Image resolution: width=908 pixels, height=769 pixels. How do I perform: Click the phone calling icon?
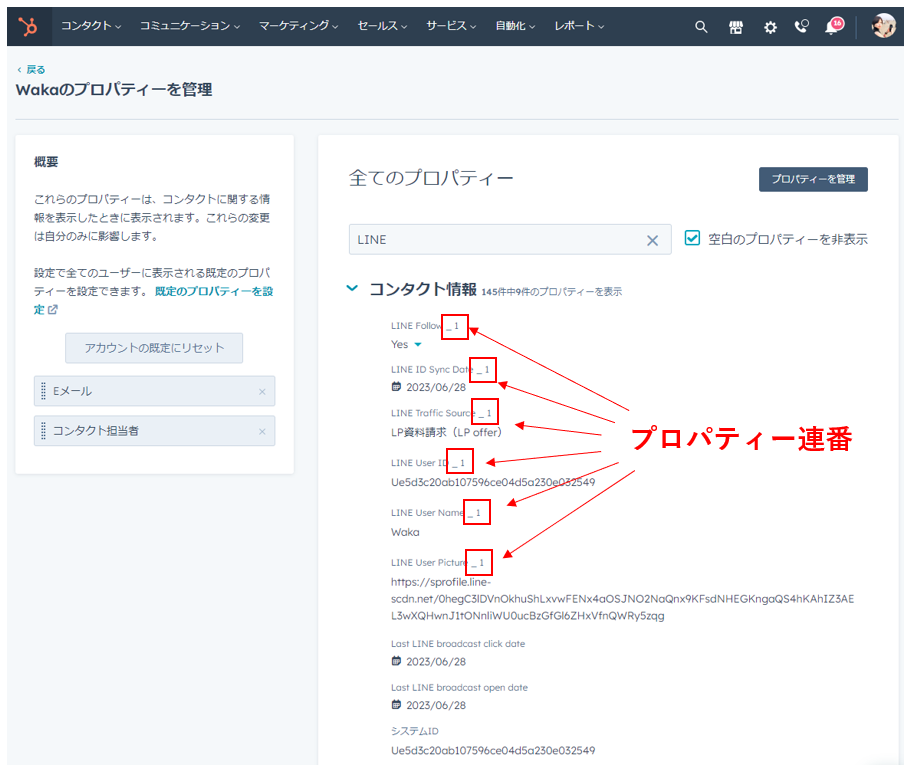pyautogui.click(x=801, y=27)
